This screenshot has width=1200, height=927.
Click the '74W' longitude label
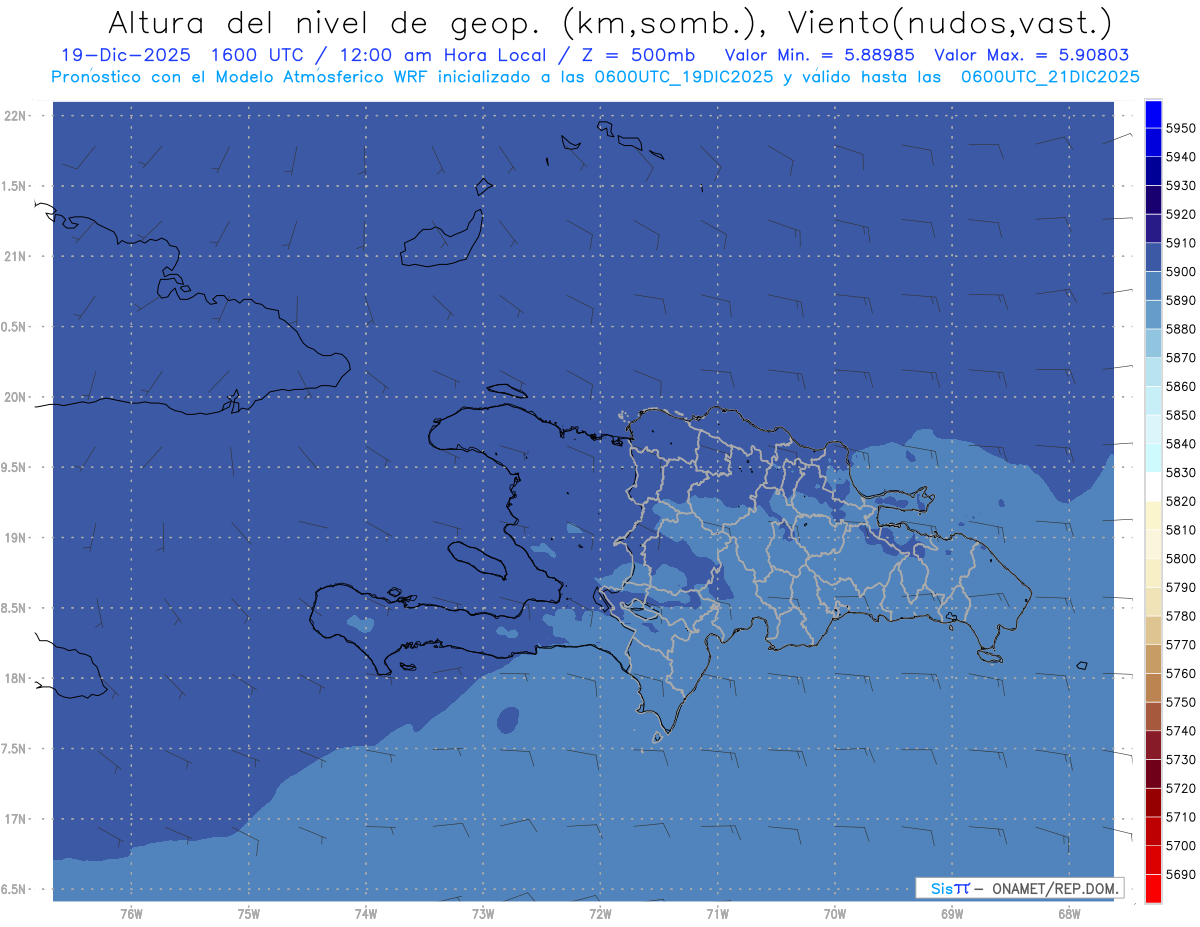(x=366, y=913)
